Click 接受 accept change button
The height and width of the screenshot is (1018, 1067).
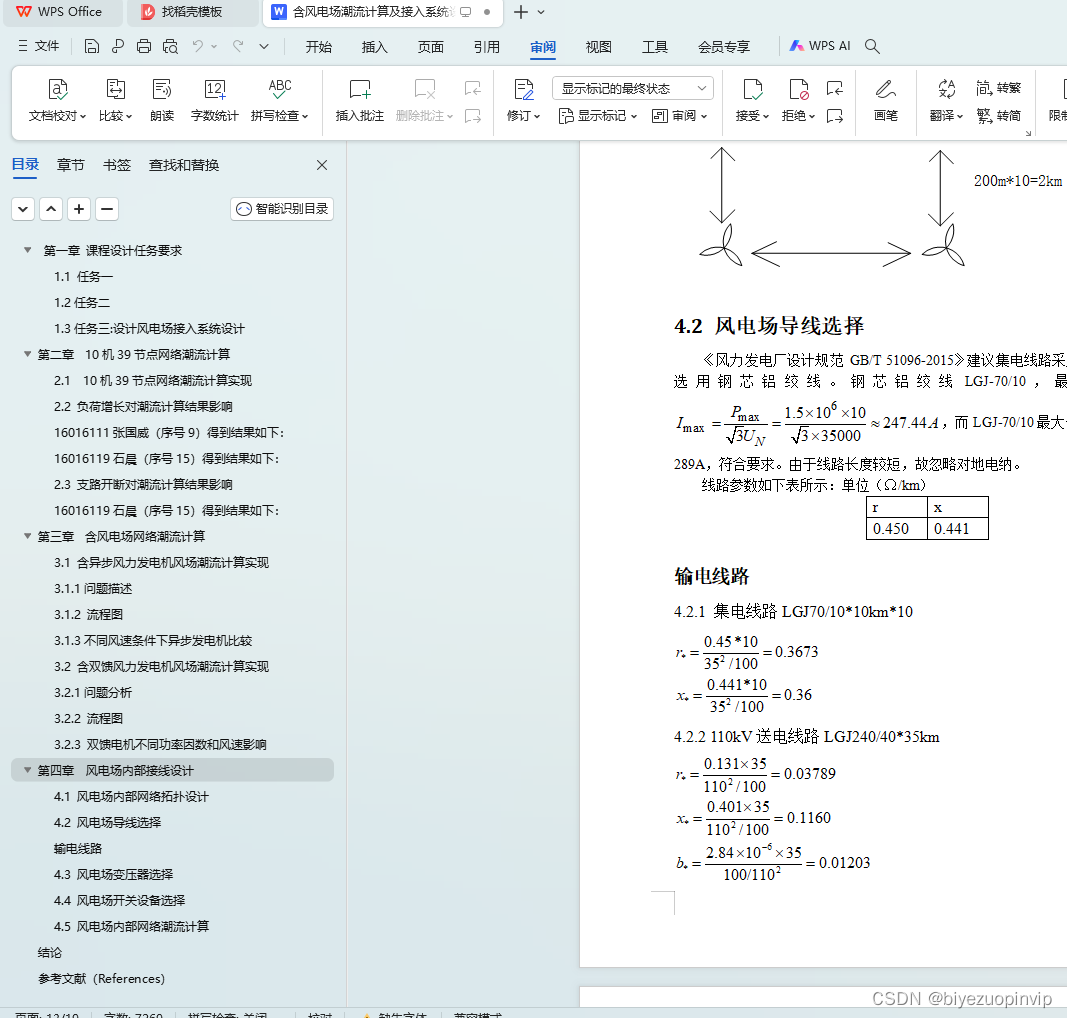point(752,100)
